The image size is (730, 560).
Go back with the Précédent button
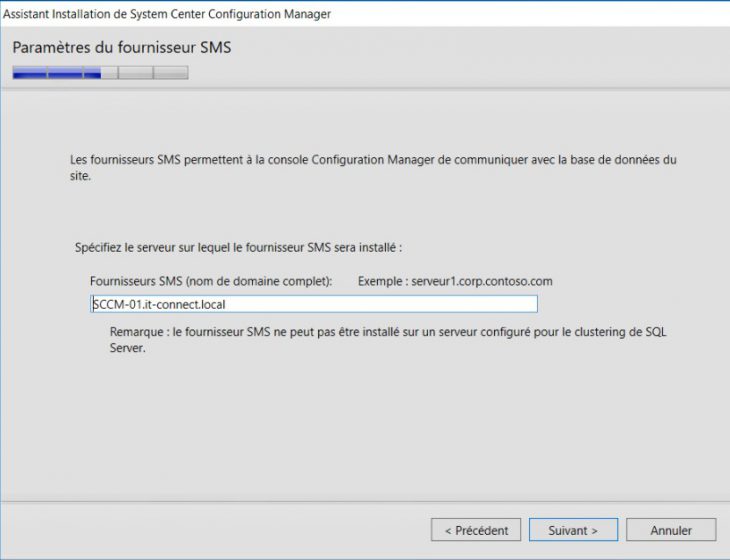click(x=476, y=530)
